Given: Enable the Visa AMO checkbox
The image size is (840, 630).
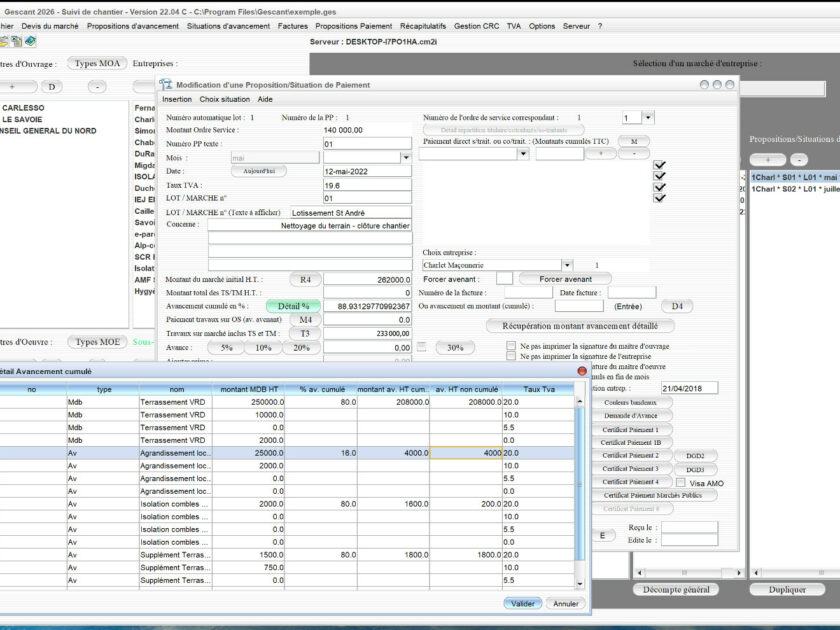Looking at the screenshot, I should (x=680, y=483).
